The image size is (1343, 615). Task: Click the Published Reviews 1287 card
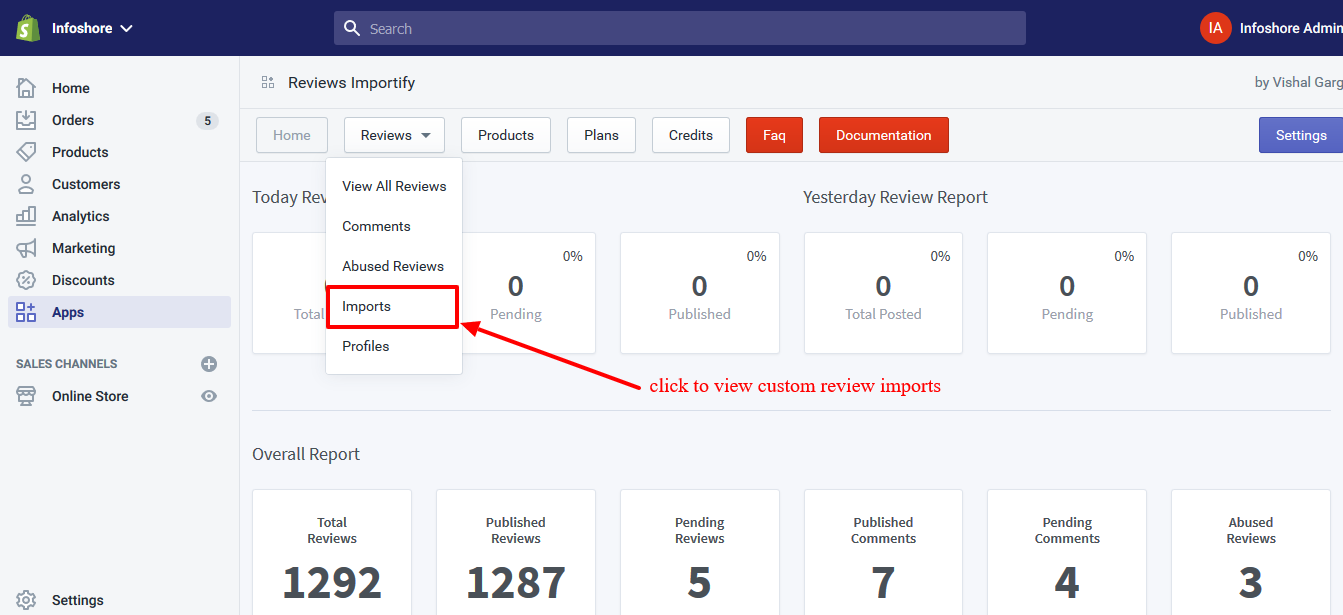tap(516, 552)
